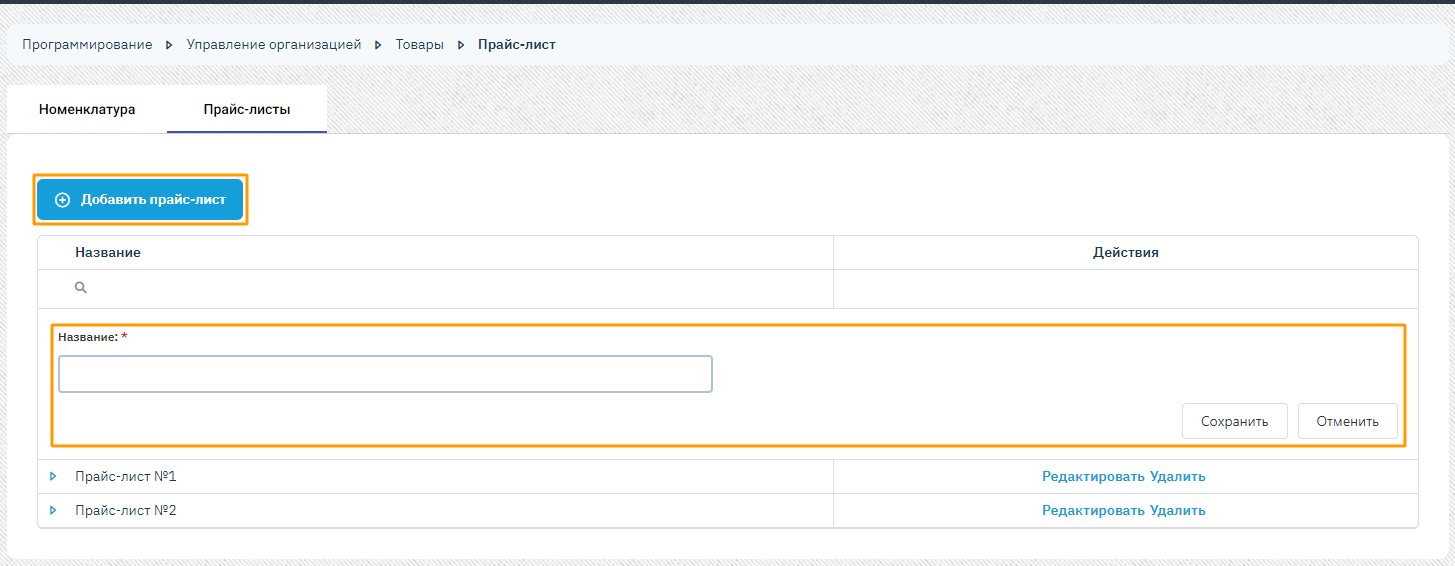
Task: Click the breadcrumb arrow after Управление организацией
Action: (x=378, y=45)
